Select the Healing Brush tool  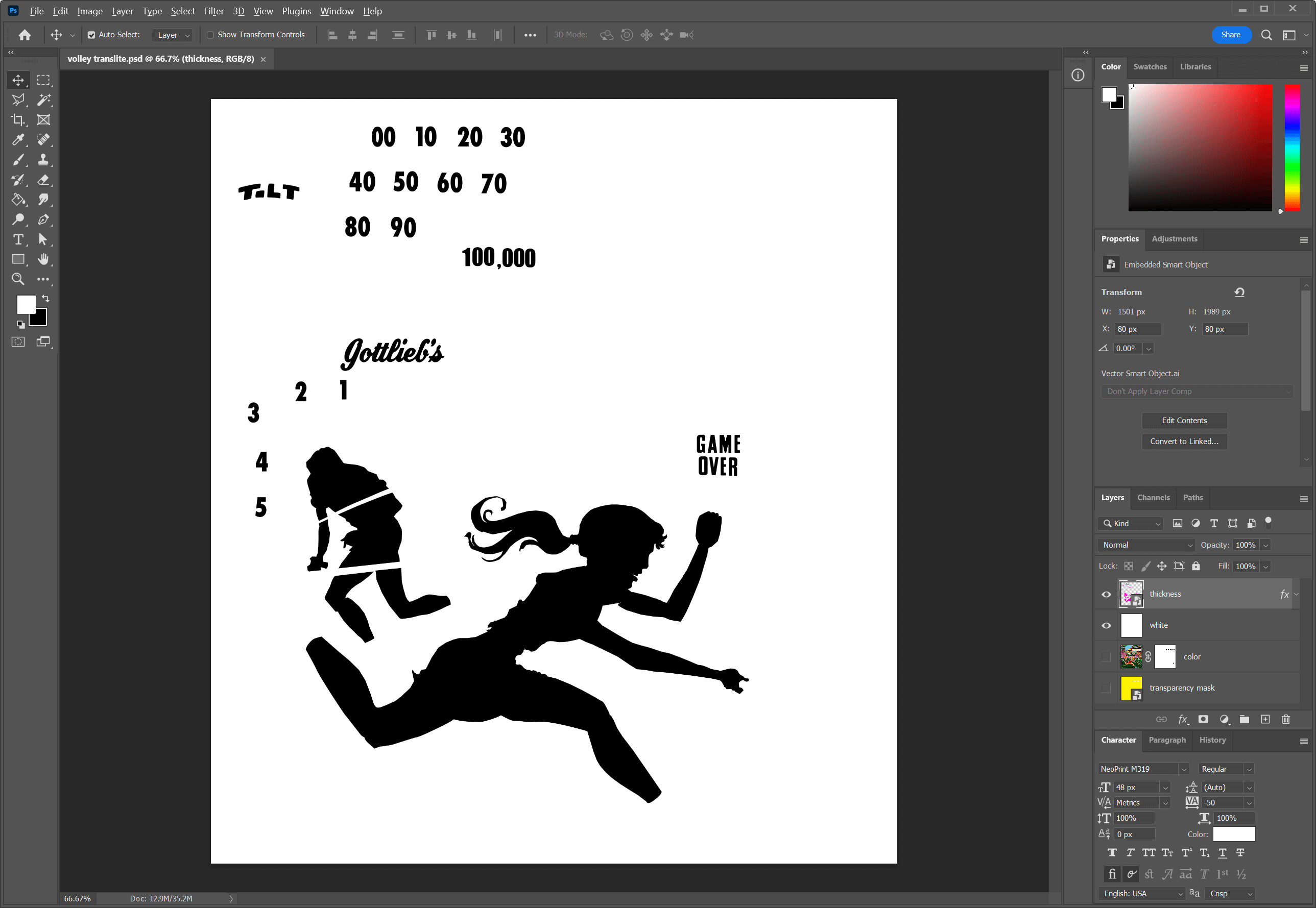[x=43, y=140]
